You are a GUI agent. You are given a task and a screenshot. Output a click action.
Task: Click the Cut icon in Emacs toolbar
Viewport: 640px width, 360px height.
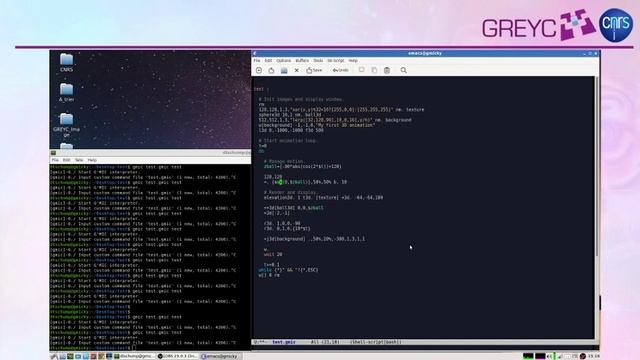[x=362, y=70]
